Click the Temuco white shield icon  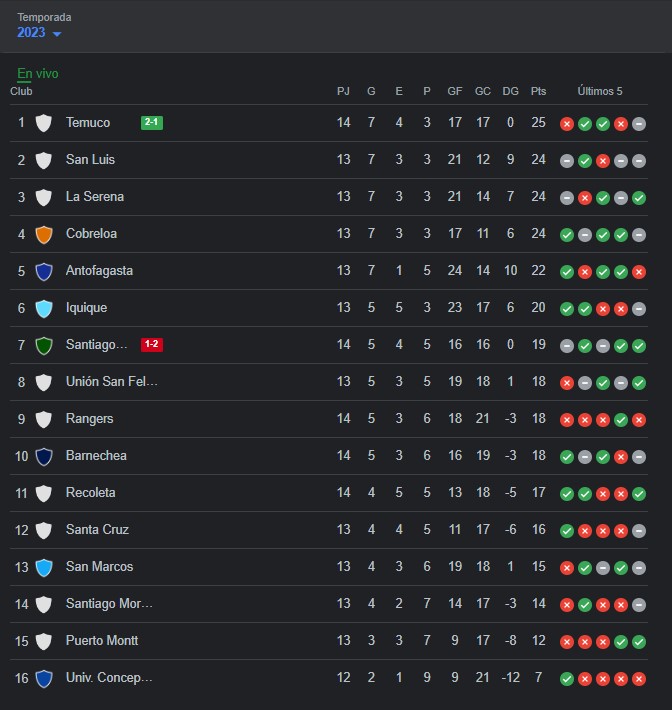tap(44, 123)
